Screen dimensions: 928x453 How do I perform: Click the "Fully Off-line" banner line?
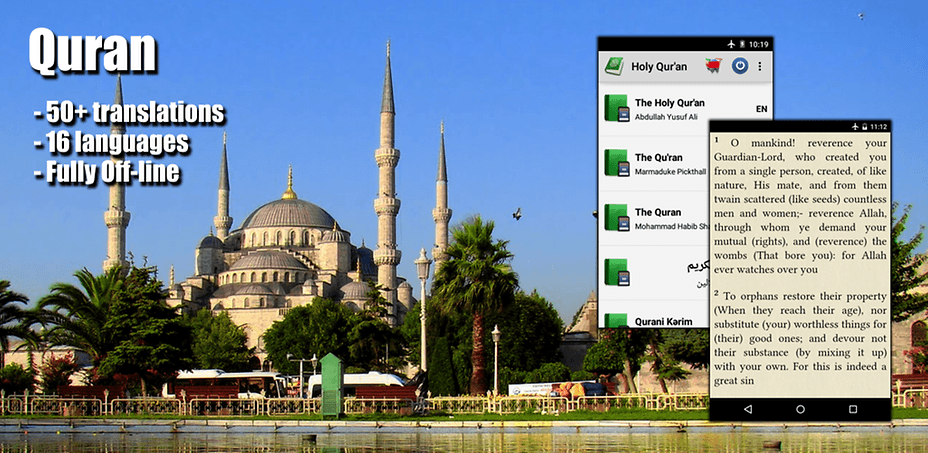coord(107,172)
